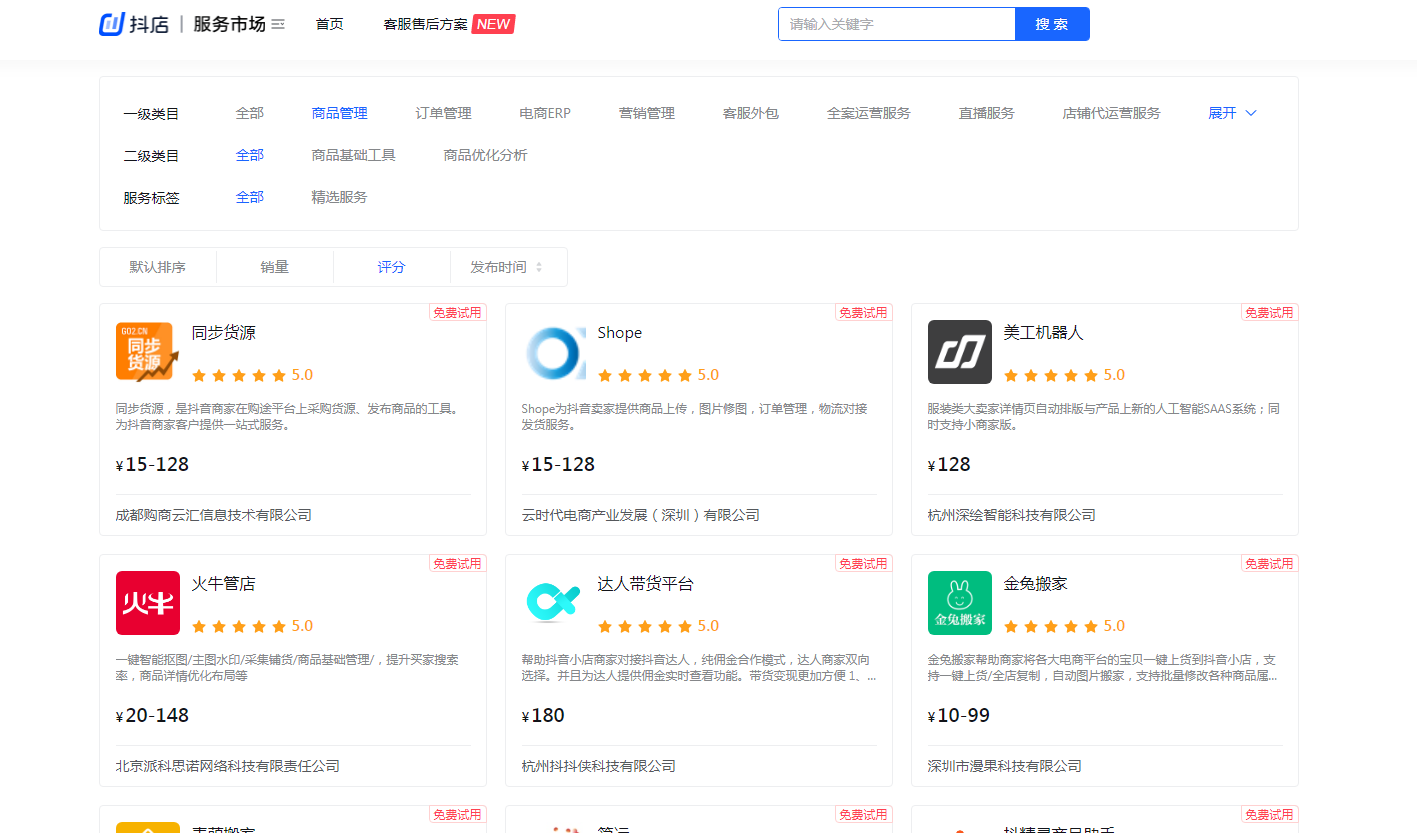Select the 订单管理 category

[x=444, y=113]
